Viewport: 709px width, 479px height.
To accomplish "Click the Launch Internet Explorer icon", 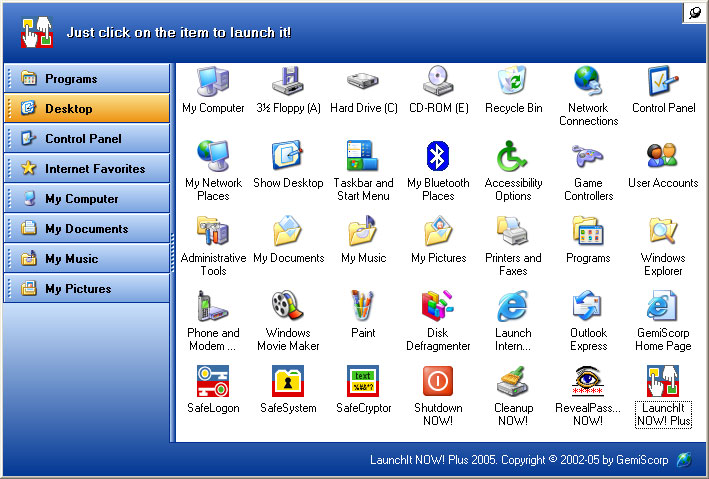I will click(513, 306).
